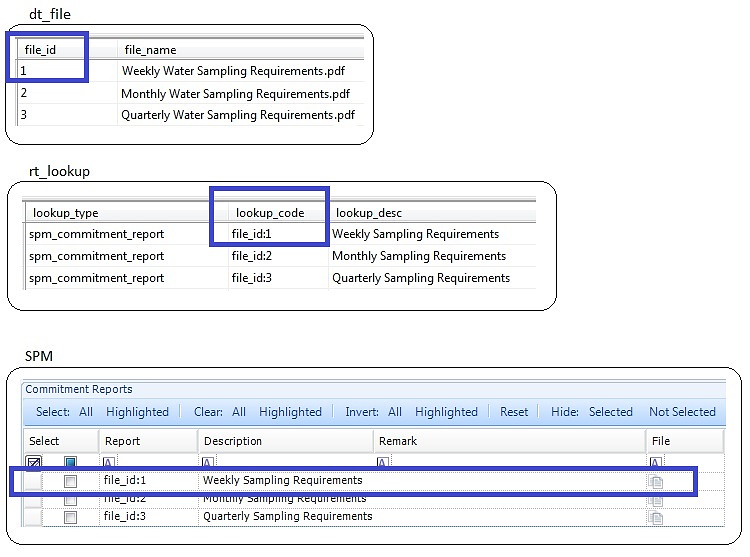
Task: Open the file icon for Weekly Sampling Requirements
Action: click(x=656, y=481)
